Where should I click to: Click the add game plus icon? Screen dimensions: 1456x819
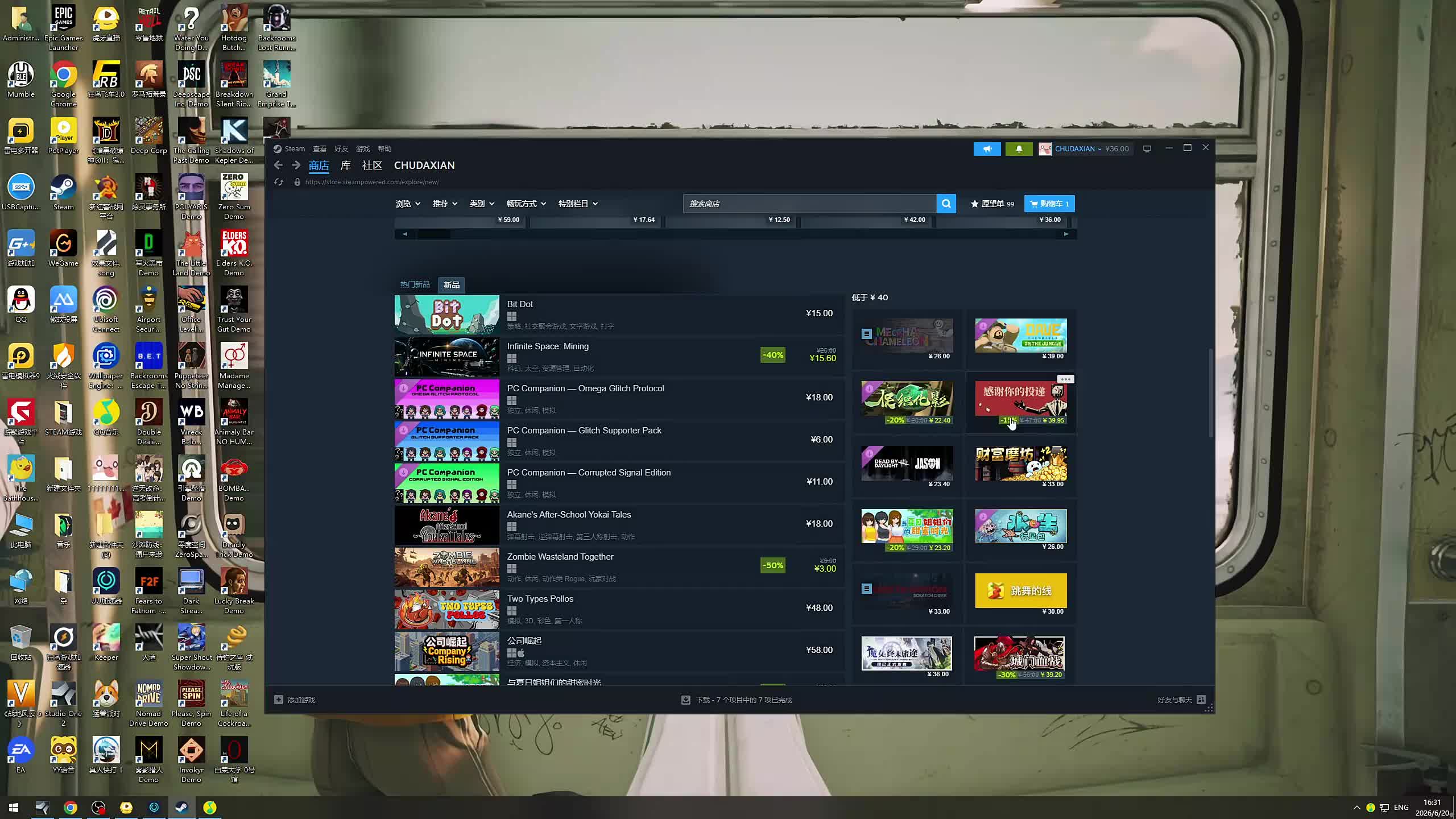point(279,700)
